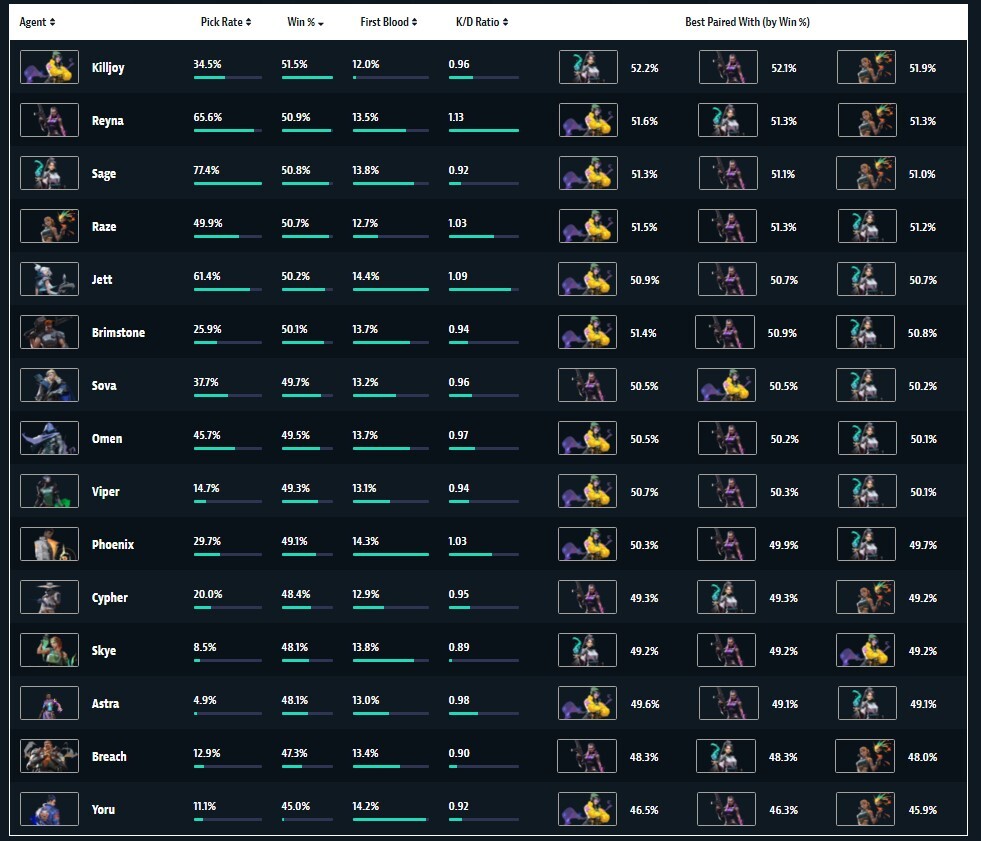Open the Brimstone agent name link

point(118,332)
